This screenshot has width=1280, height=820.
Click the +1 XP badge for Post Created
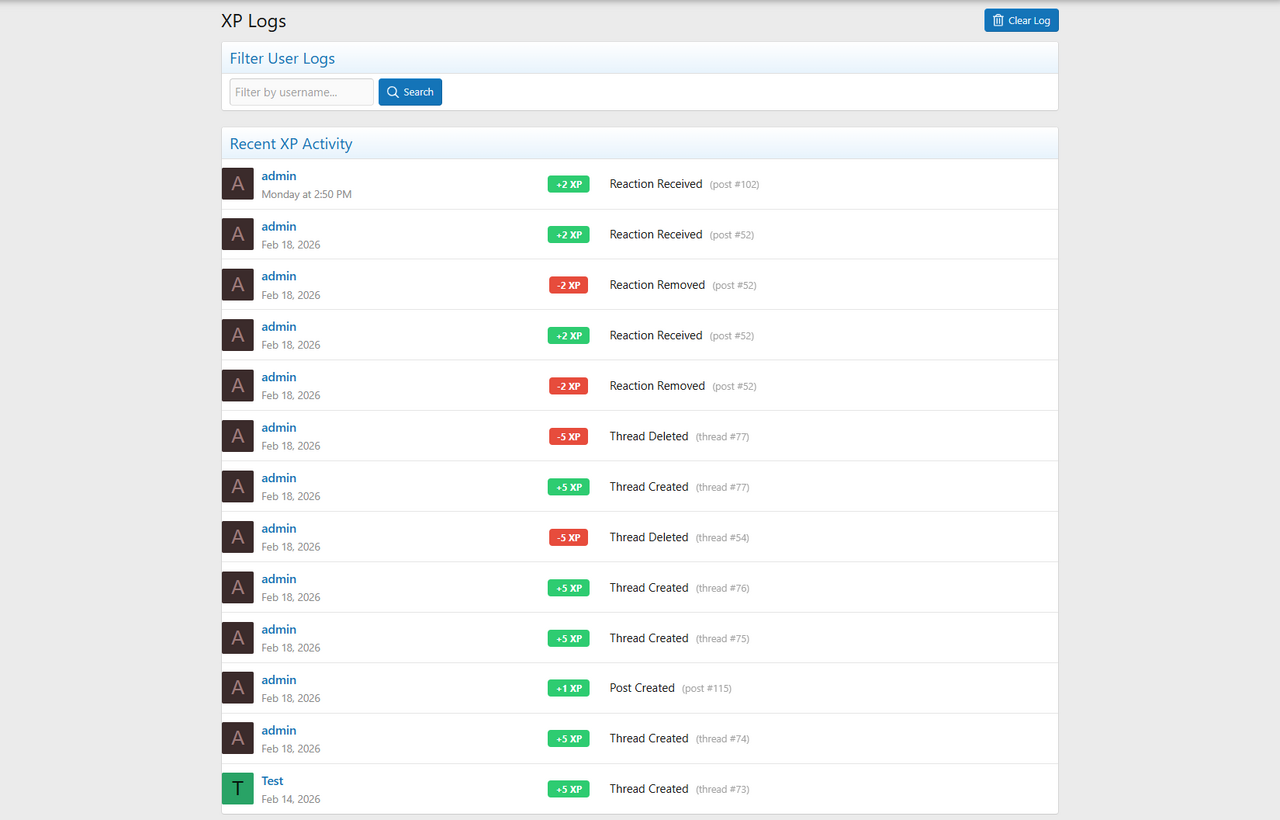568,688
